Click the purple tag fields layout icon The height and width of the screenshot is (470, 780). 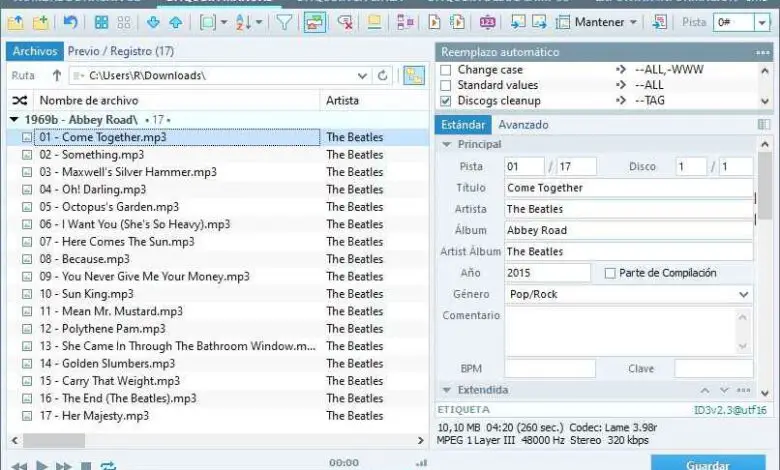[405, 22]
